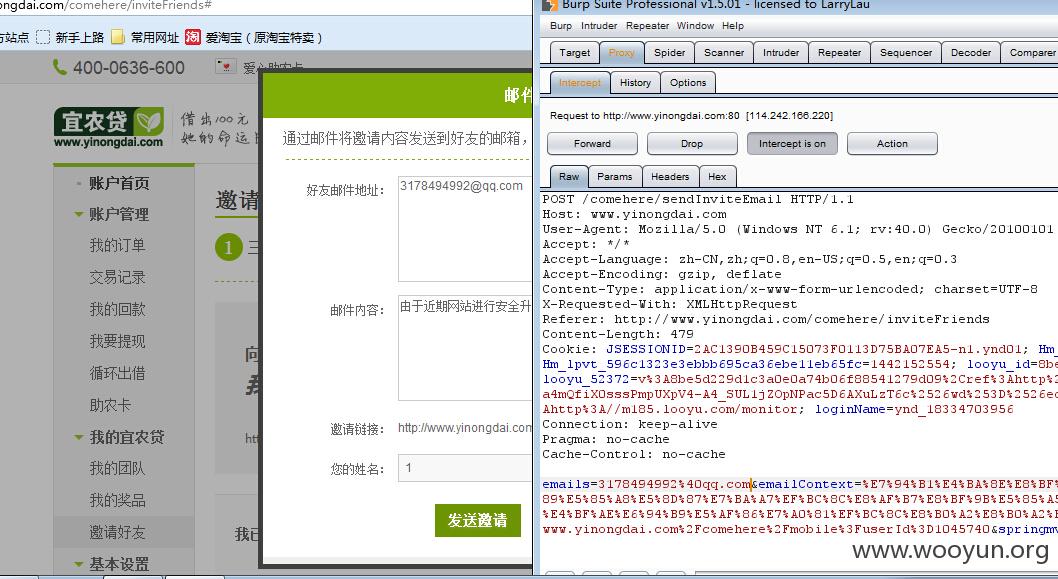Click the Connection: keep-alive header line
Screen dimensions: 1058x579
630,424
